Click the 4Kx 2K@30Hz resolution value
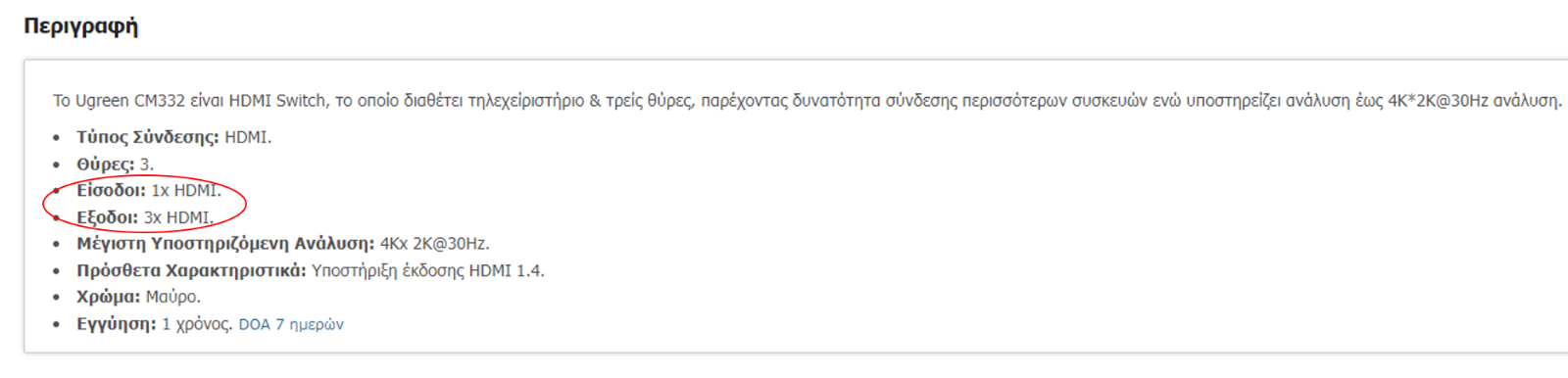Screen dimensions: 1568x378 tap(434, 244)
